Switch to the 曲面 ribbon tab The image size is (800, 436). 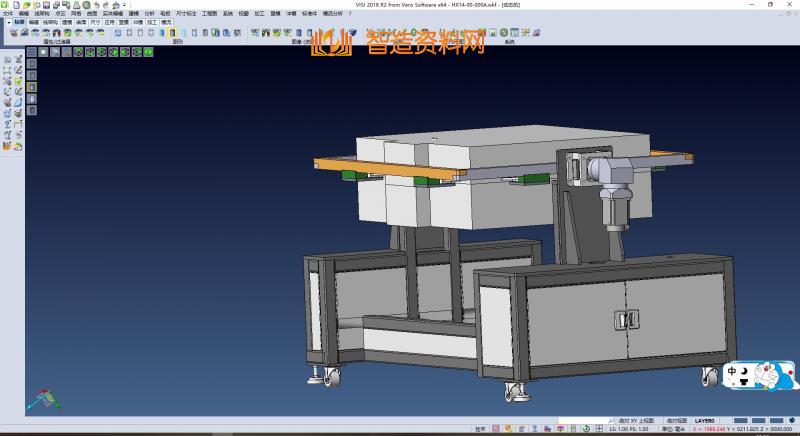click(x=80, y=20)
